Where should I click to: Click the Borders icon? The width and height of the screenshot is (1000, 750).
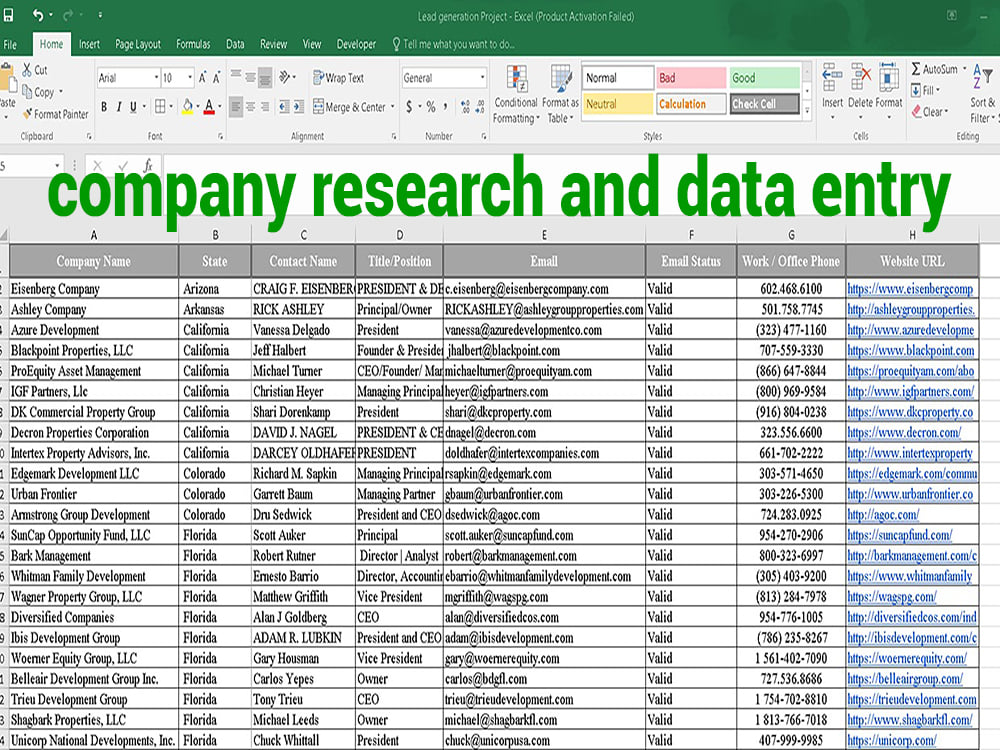click(160, 107)
